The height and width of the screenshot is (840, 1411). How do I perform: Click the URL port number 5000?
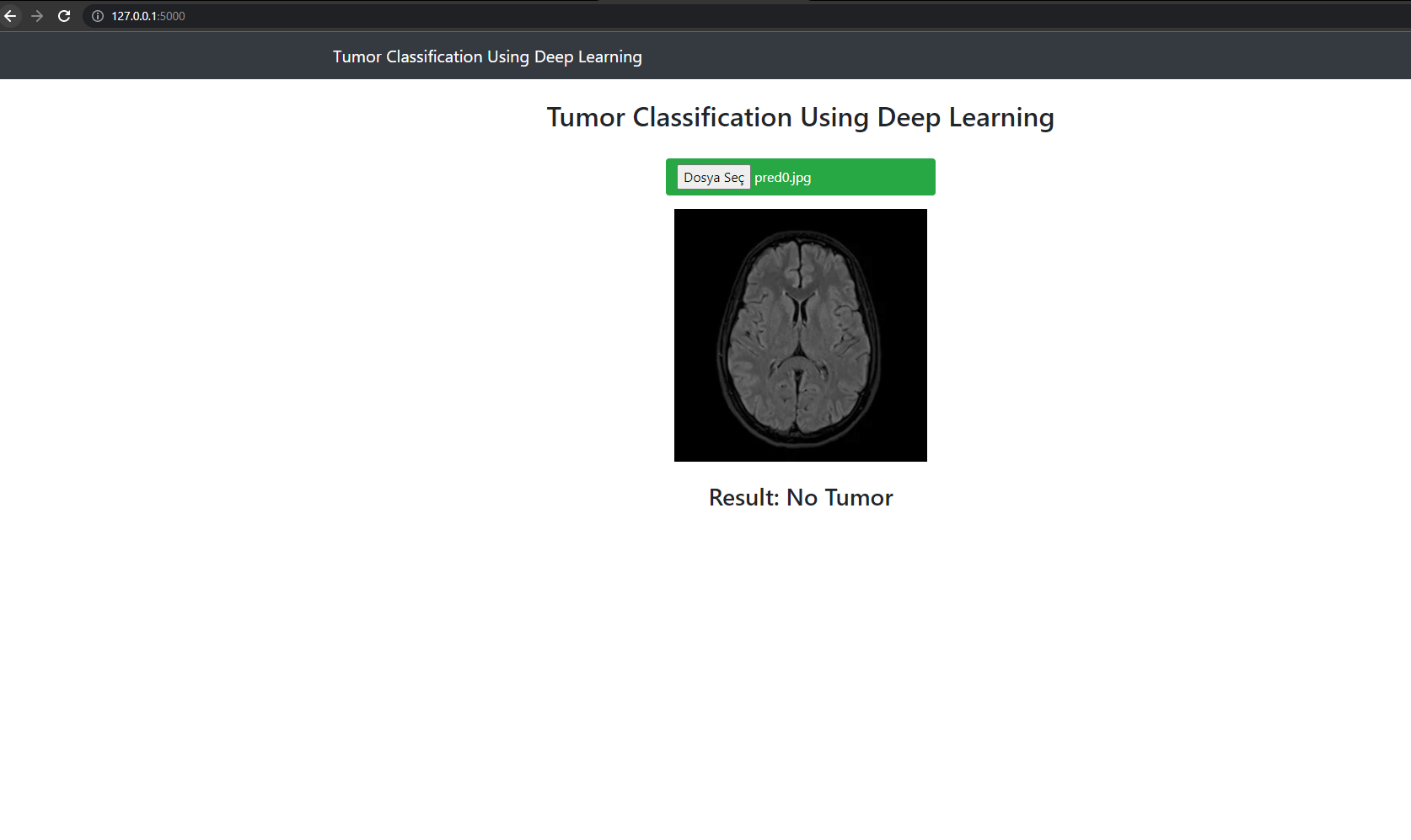(174, 15)
